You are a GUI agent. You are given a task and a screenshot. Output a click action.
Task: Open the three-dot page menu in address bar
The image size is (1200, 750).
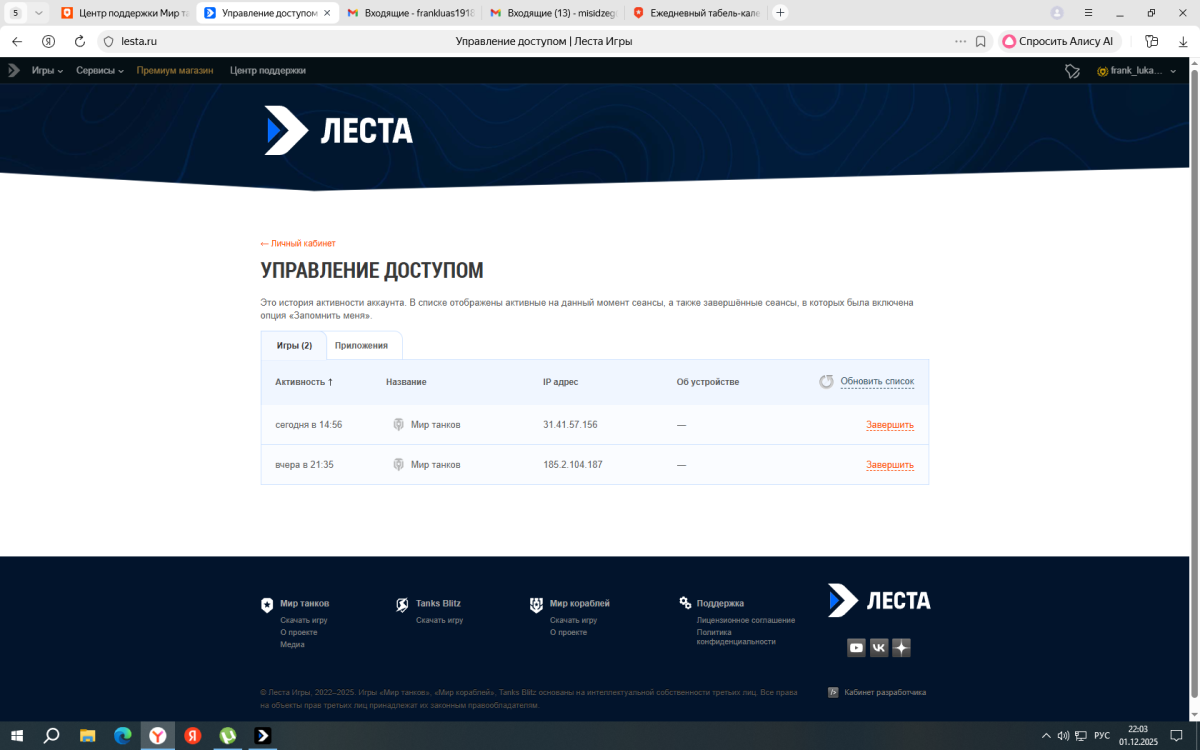[961, 42]
